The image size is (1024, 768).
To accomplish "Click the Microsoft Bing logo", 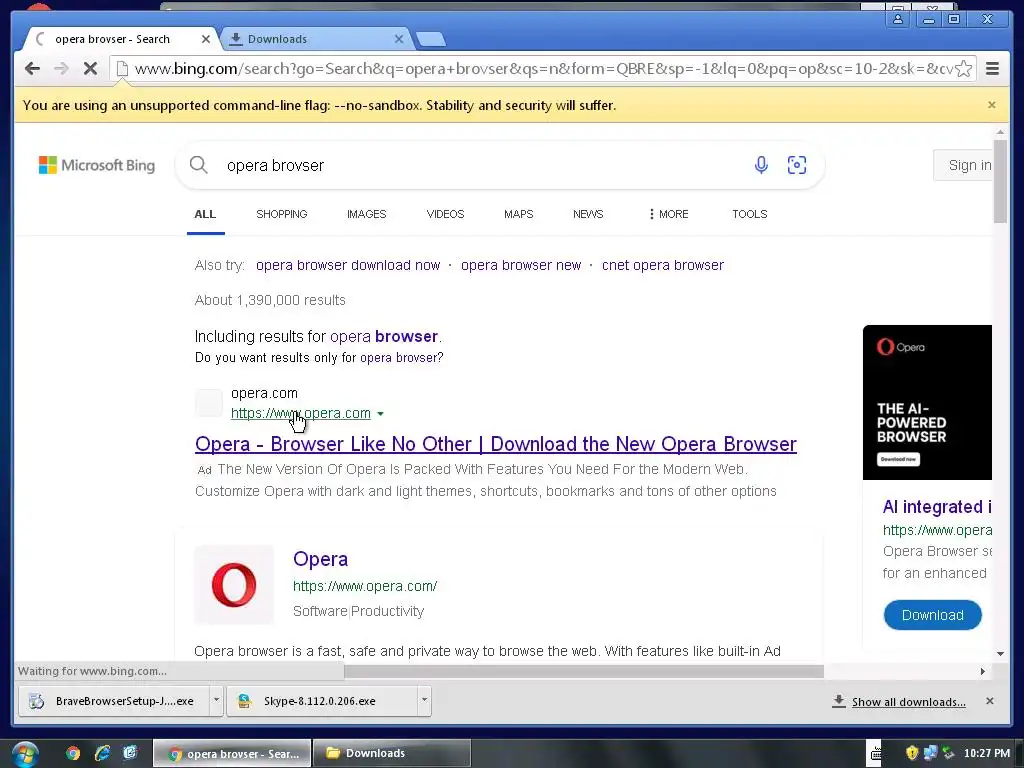I will coord(97,165).
